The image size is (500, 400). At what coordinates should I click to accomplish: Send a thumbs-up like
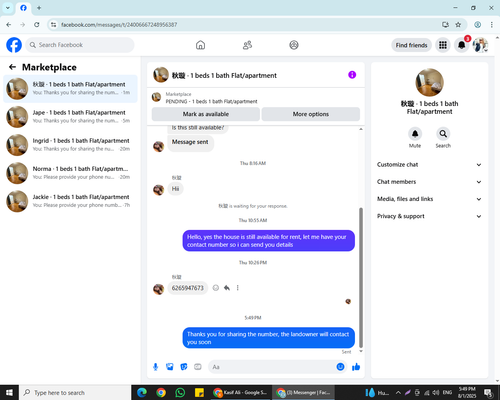click(356, 367)
